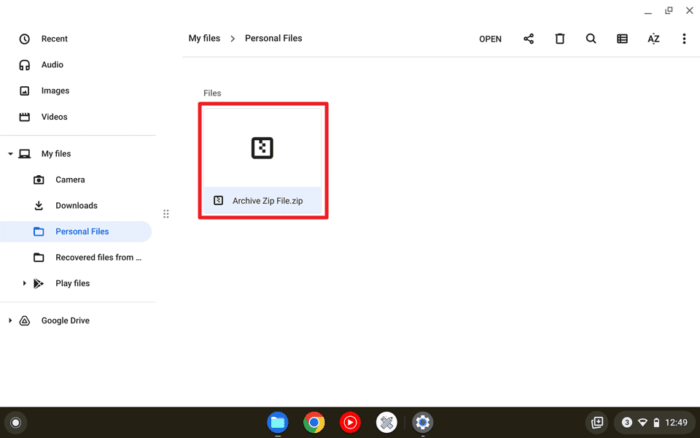Click the Images picture icon
Viewport: 700px width, 438px height.
(x=25, y=91)
